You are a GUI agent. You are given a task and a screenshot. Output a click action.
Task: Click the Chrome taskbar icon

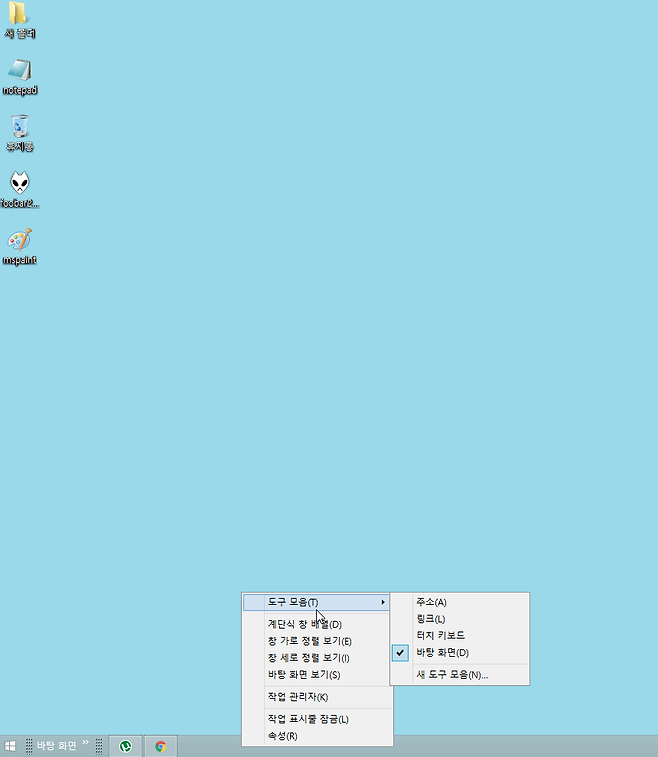click(x=160, y=746)
